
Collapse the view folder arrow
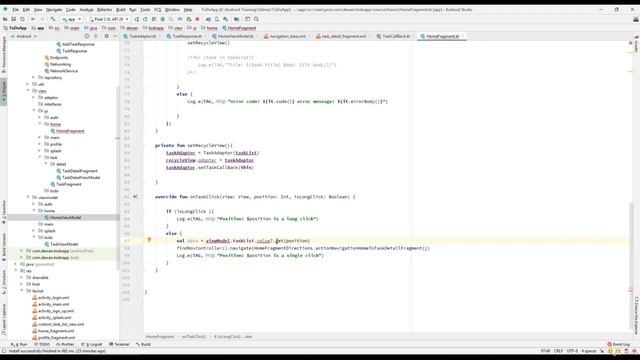click(x=28, y=91)
